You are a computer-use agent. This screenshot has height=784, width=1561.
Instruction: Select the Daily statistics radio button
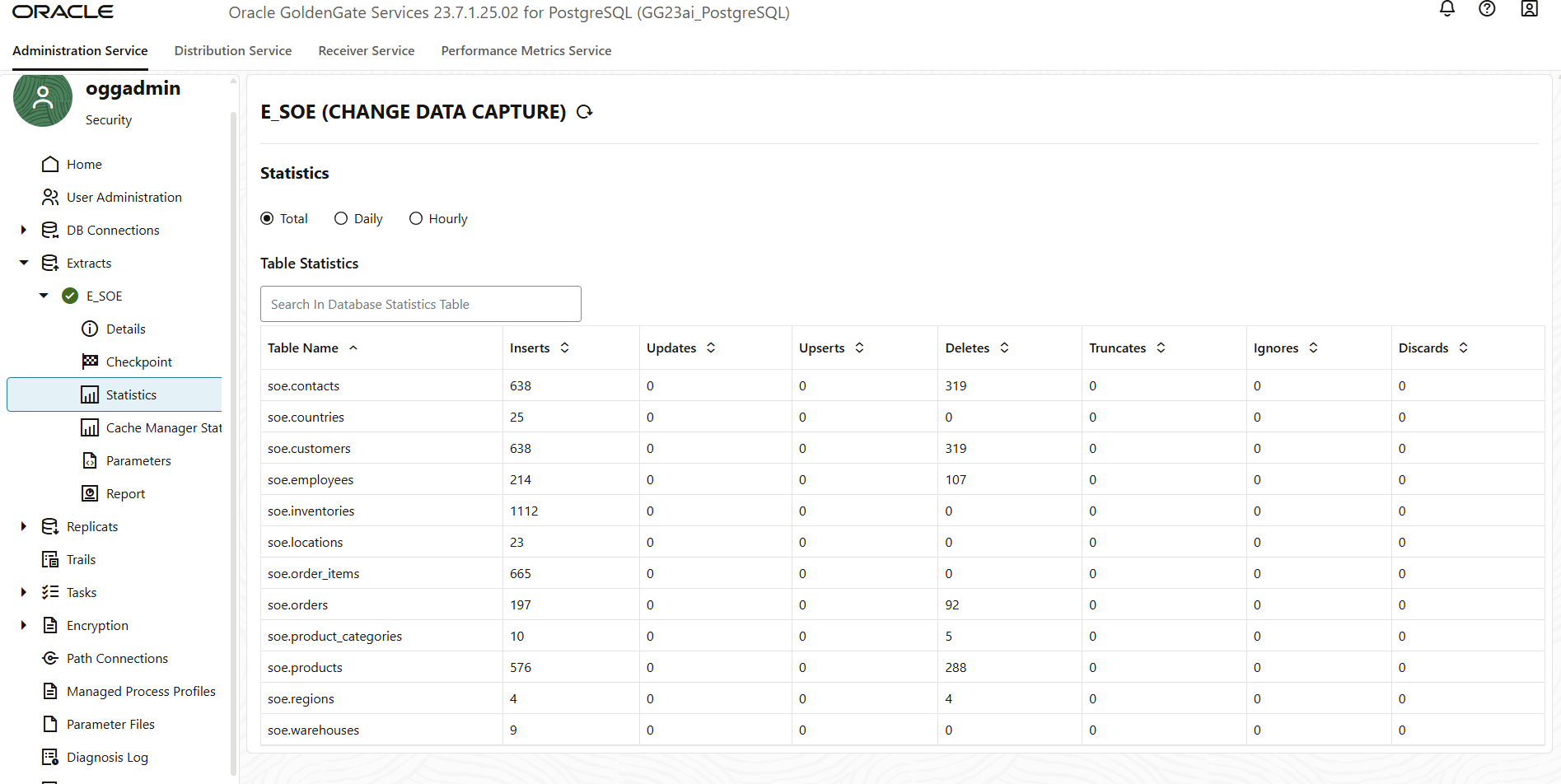coord(341,219)
